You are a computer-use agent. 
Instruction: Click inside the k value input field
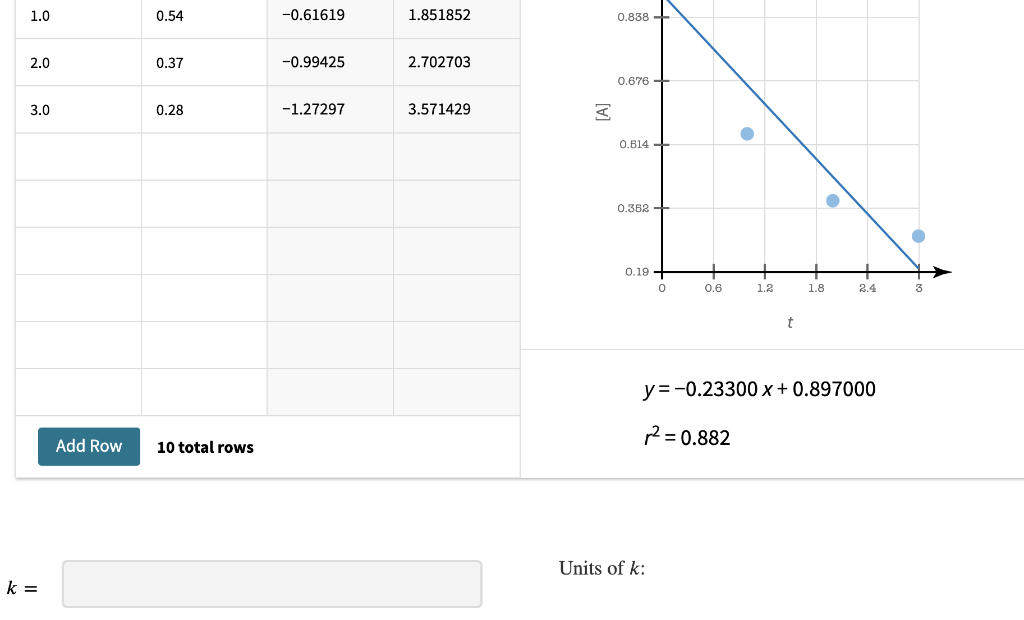[271, 583]
